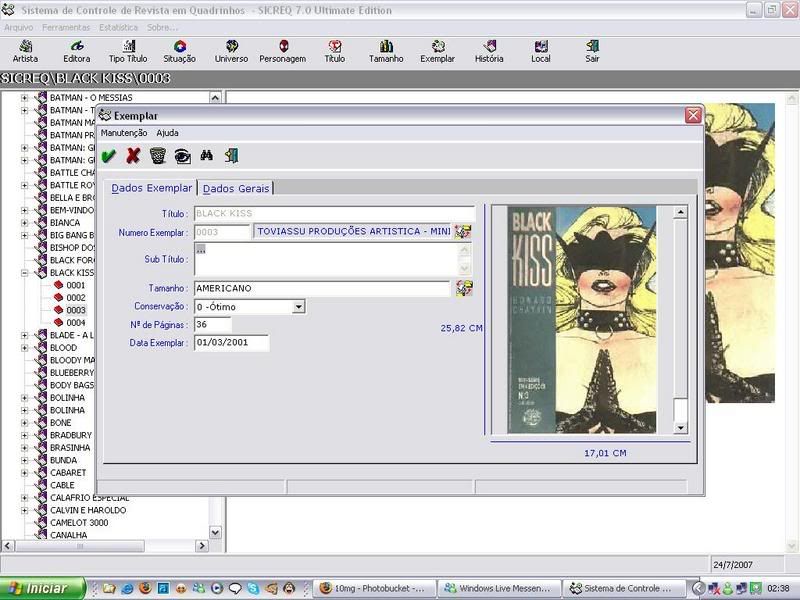Click the Nº de Páginas field
The height and width of the screenshot is (600, 800).
click(x=213, y=324)
